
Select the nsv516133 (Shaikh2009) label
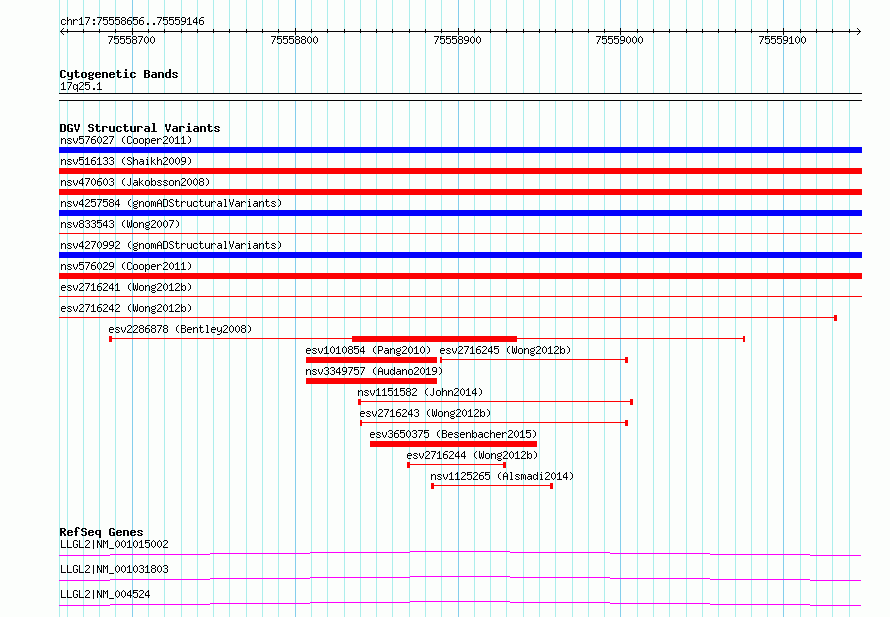[126, 161]
